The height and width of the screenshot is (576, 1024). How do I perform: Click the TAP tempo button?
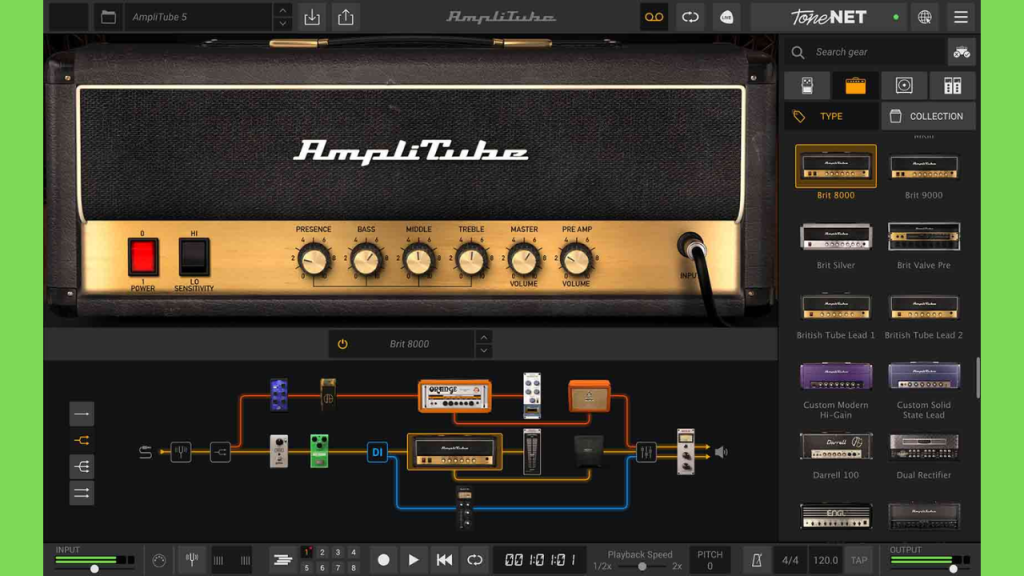(x=859, y=560)
